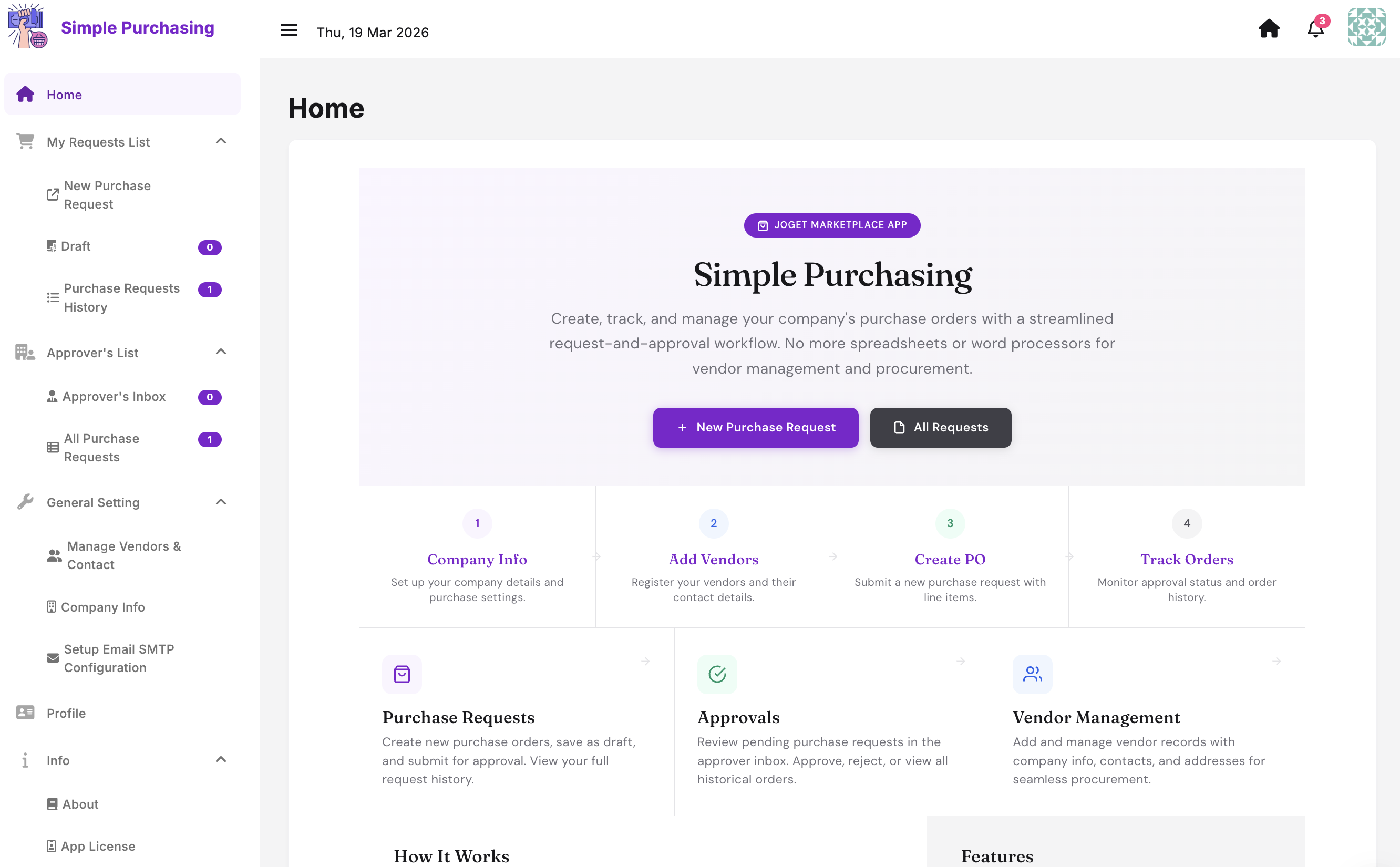
Task: Collapse the My Requests List section
Action: (221, 141)
